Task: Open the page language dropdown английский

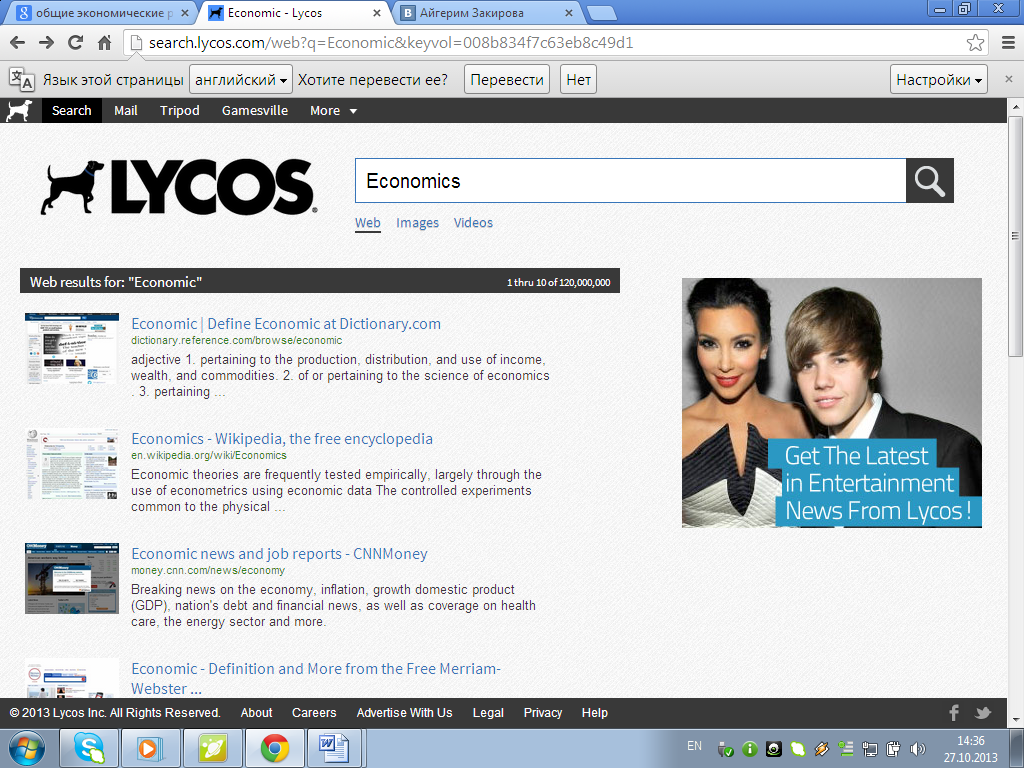Action: tap(241, 80)
